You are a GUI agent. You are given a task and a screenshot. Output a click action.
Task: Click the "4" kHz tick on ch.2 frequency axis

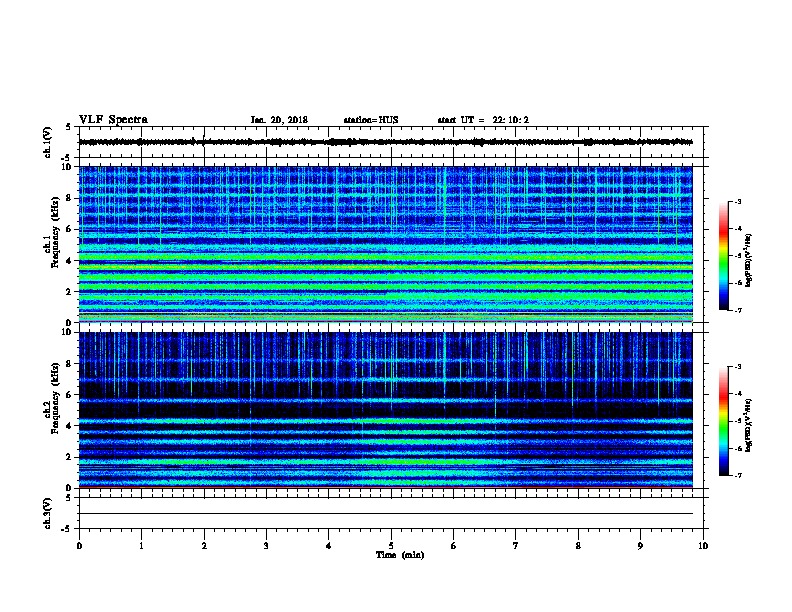[x=70, y=426]
